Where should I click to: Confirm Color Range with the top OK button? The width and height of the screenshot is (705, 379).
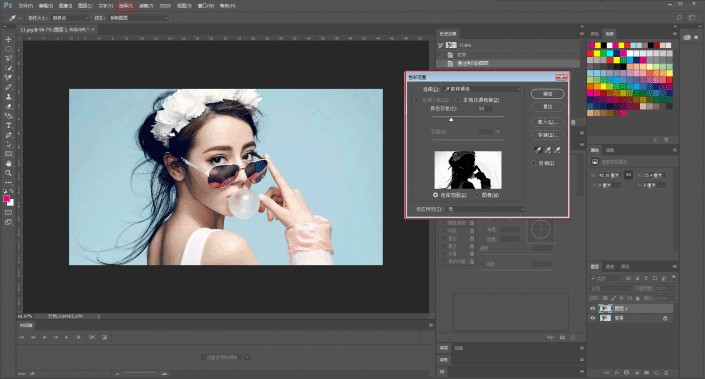547,94
